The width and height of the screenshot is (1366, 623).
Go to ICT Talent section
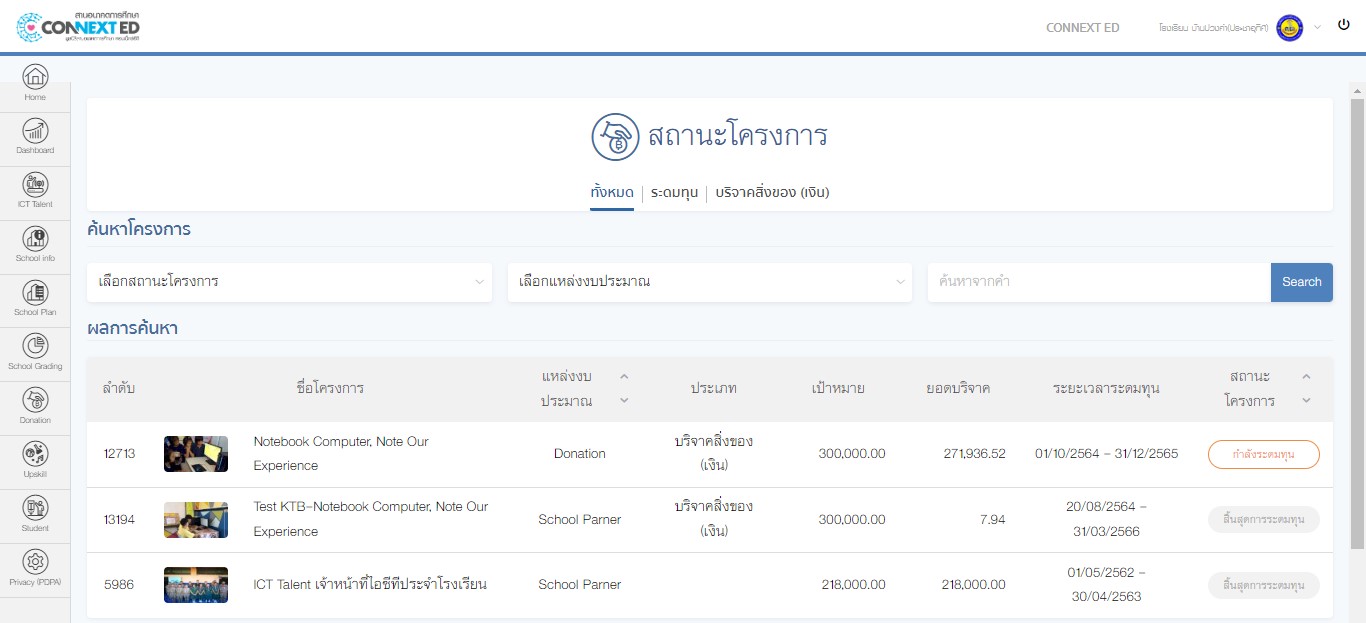pyautogui.click(x=35, y=186)
